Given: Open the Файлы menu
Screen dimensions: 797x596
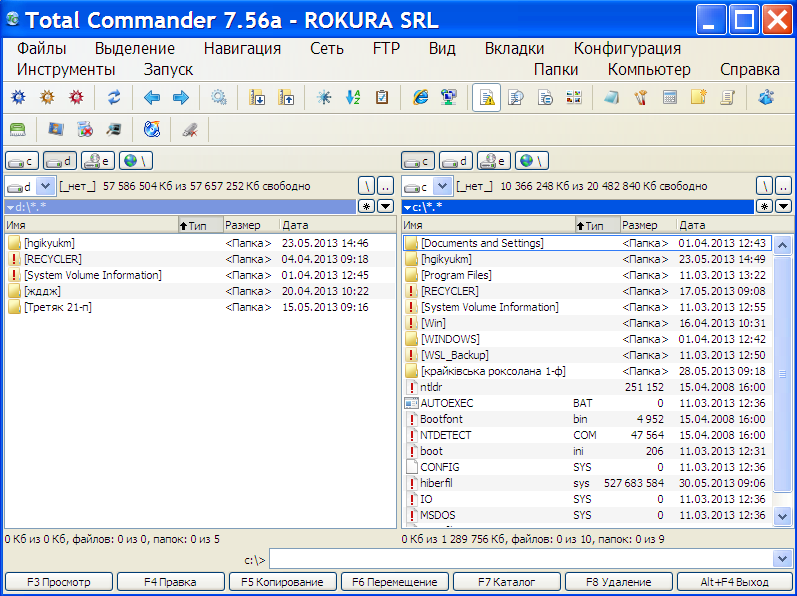Looking at the screenshot, I should click(42, 49).
